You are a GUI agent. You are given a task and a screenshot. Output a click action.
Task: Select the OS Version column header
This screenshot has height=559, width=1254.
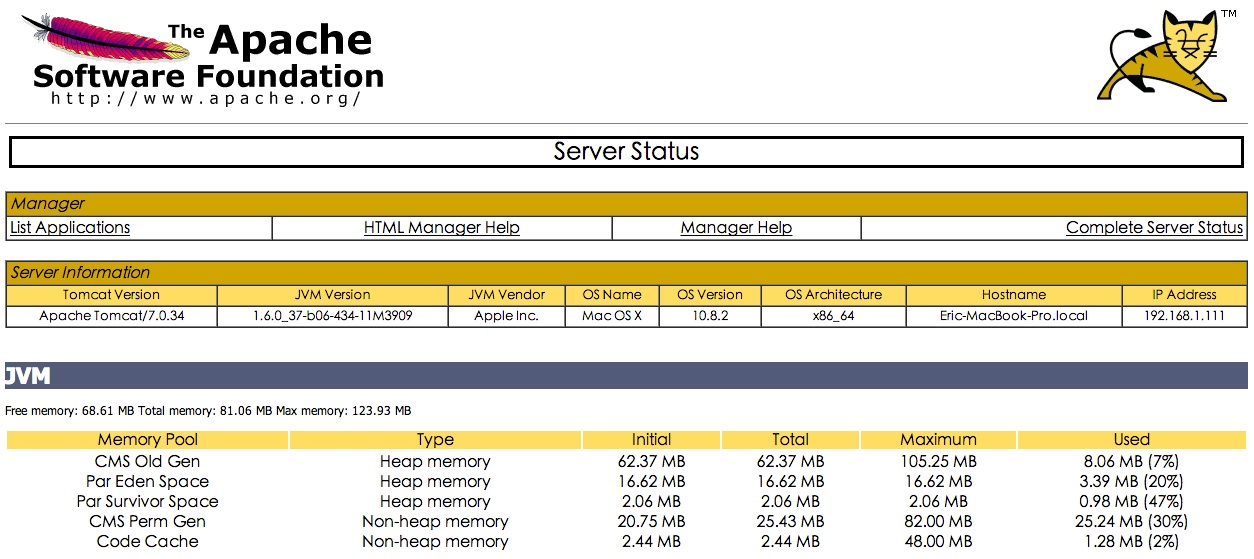pos(710,295)
